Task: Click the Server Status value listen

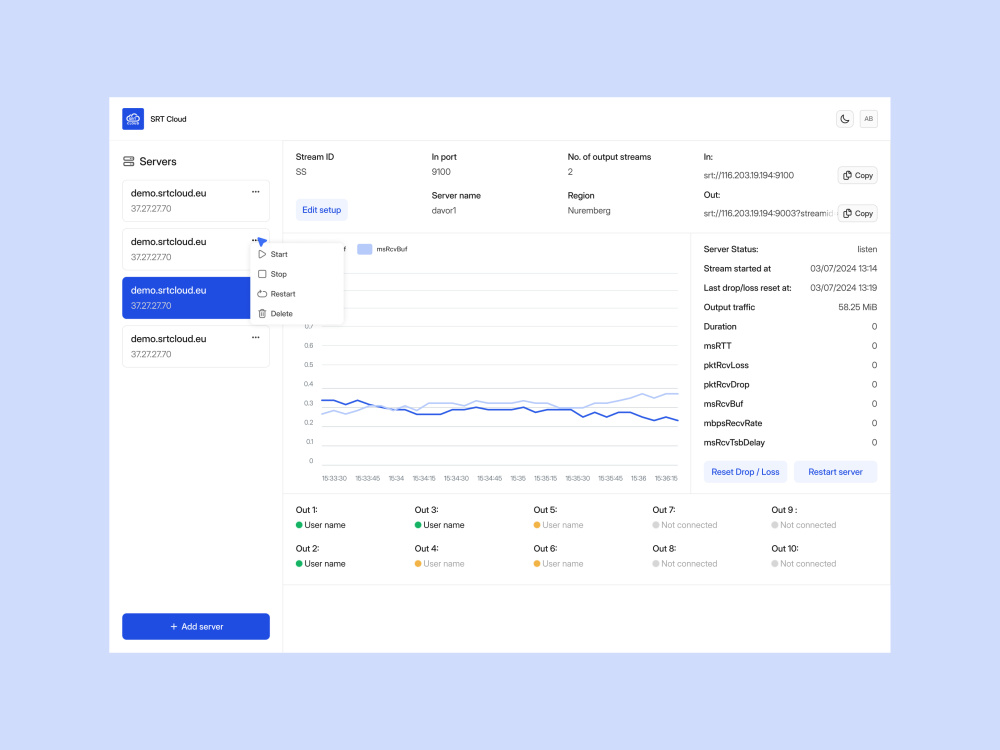Action: tap(867, 249)
